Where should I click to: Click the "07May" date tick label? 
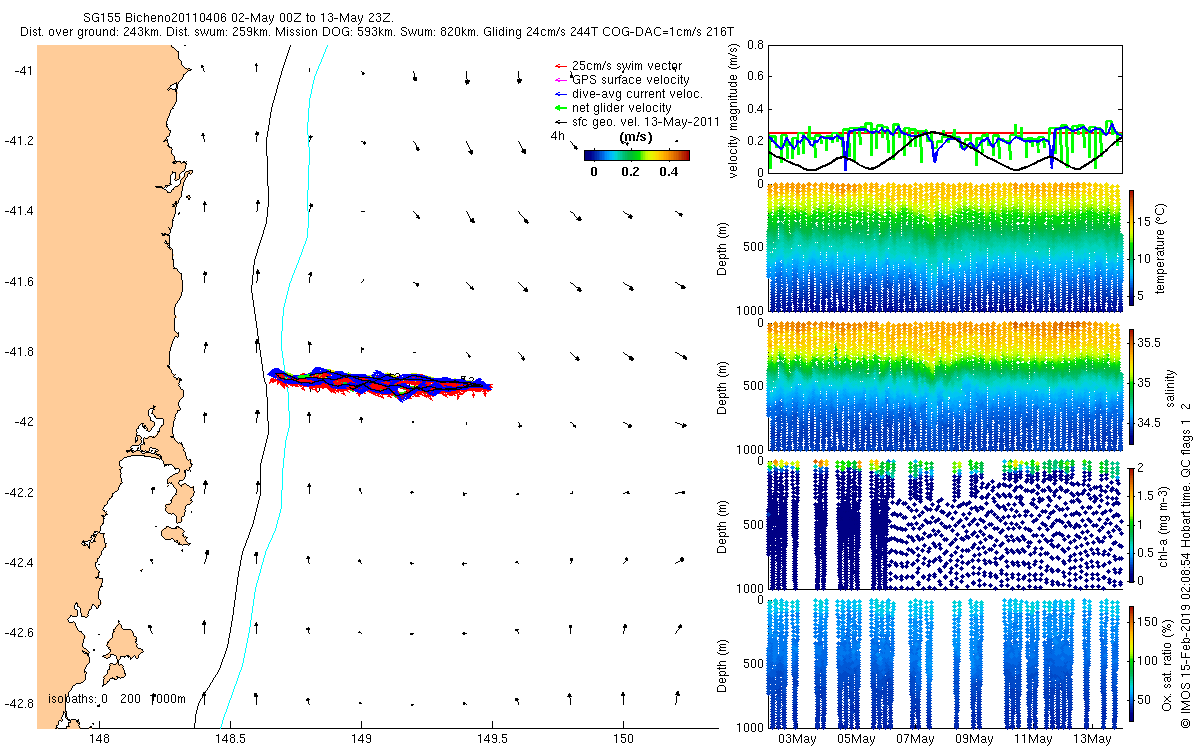(x=915, y=739)
